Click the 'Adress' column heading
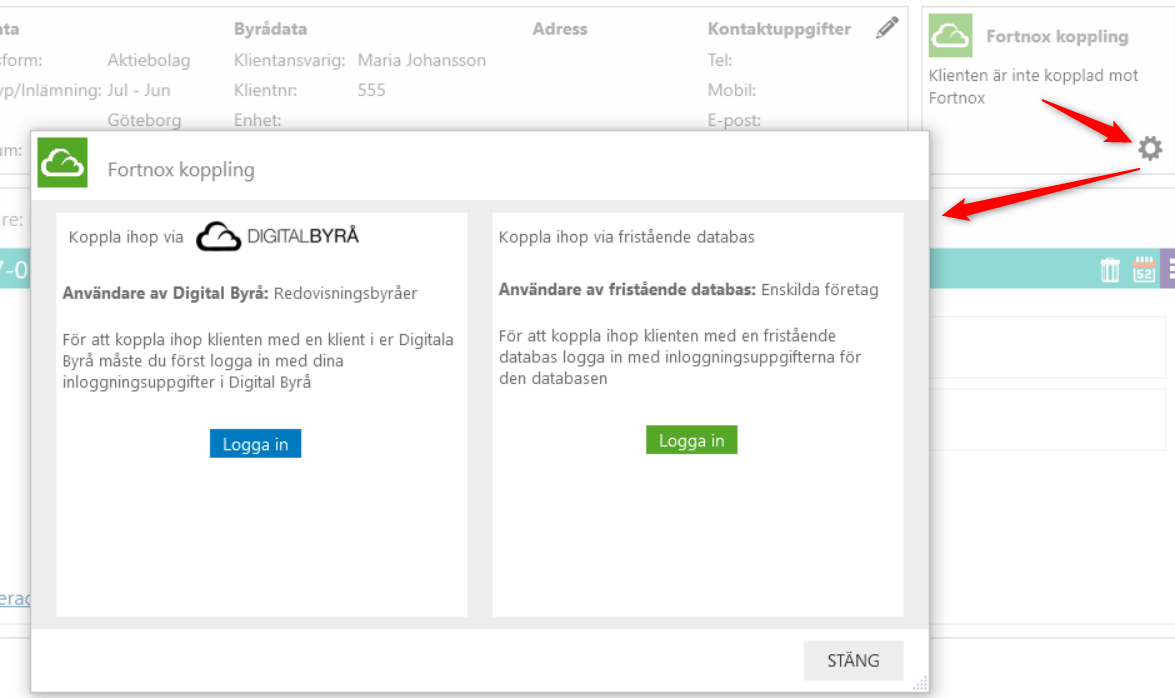 click(x=560, y=29)
